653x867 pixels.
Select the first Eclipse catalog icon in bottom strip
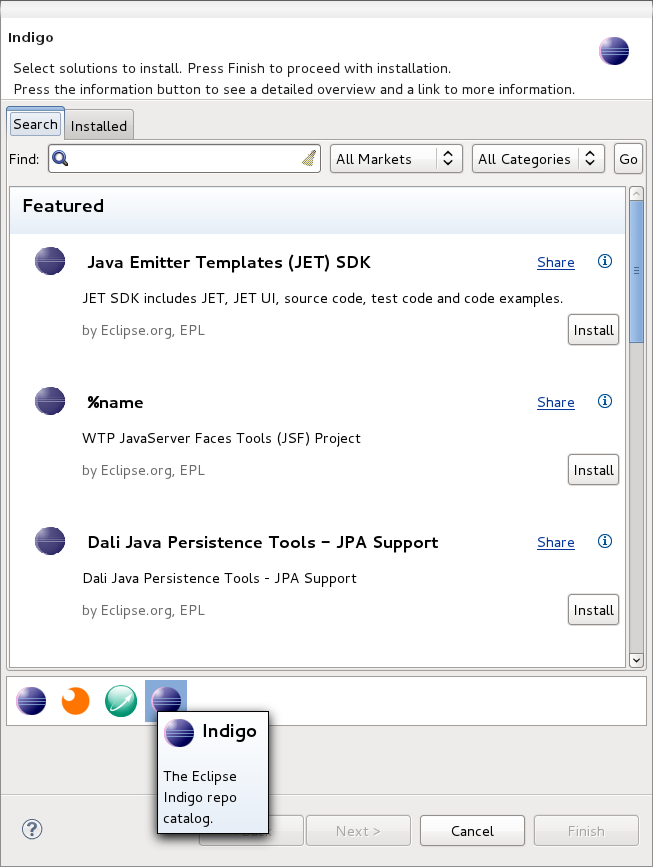pyautogui.click(x=31, y=701)
